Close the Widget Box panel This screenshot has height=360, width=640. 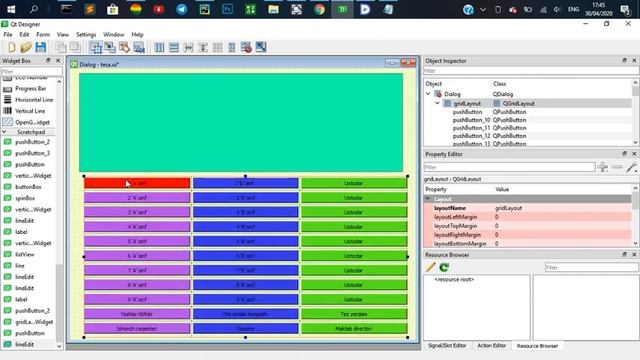coord(58,60)
